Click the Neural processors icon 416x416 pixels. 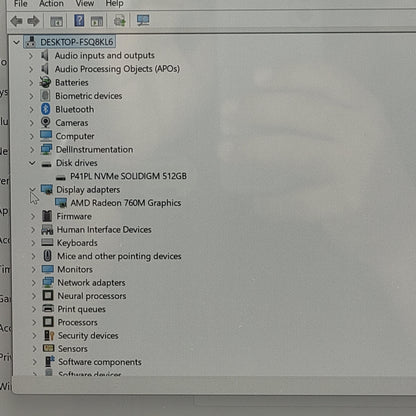click(48, 295)
